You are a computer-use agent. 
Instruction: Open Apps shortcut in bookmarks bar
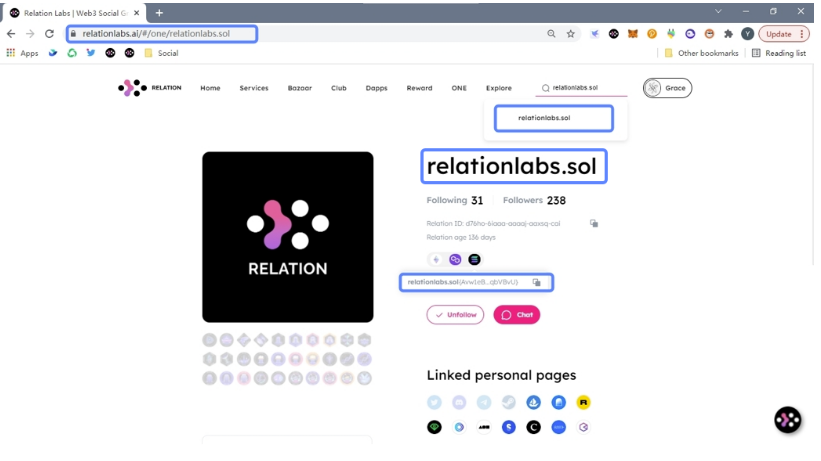[x=22, y=53]
